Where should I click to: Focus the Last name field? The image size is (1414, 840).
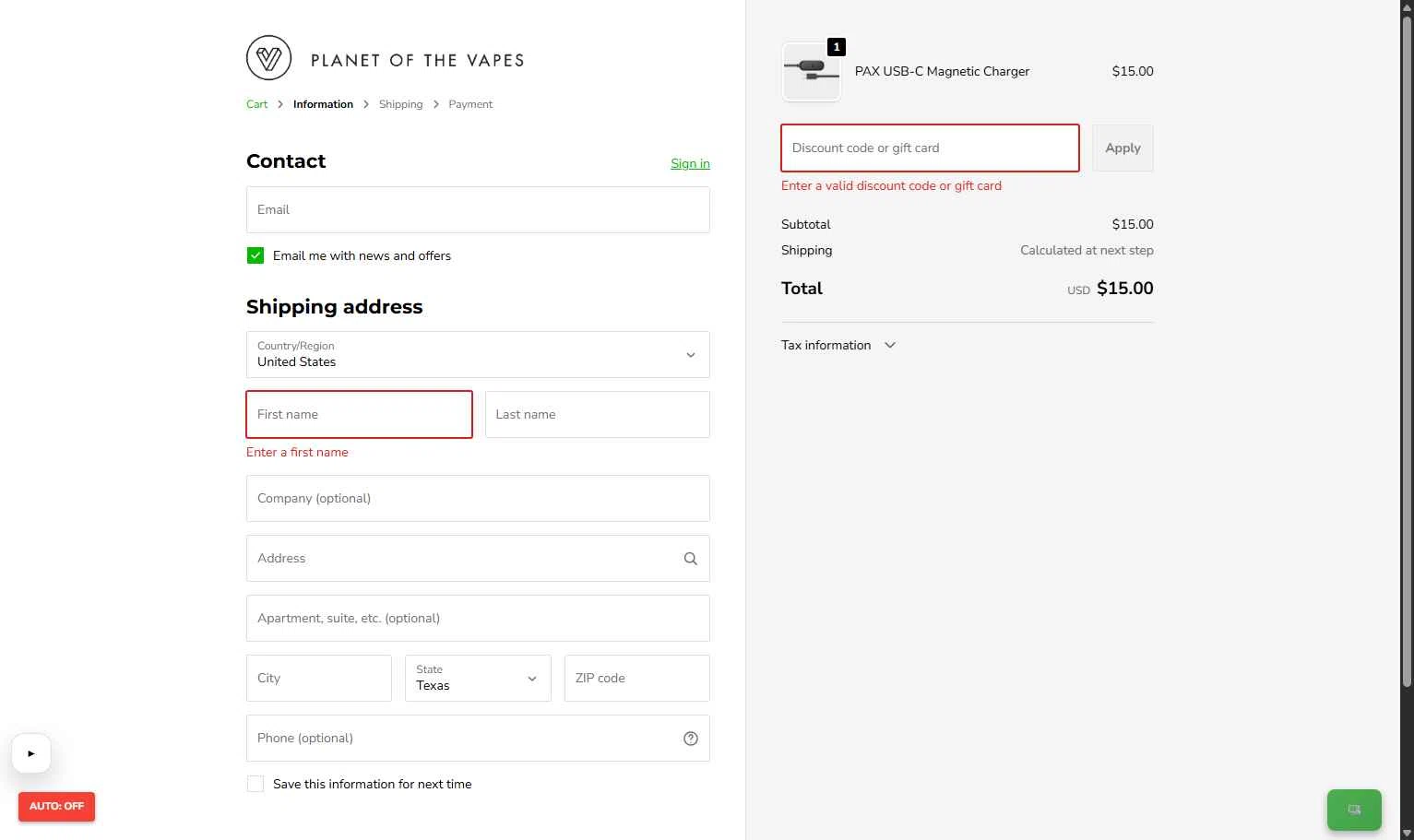(x=597, y=414)
